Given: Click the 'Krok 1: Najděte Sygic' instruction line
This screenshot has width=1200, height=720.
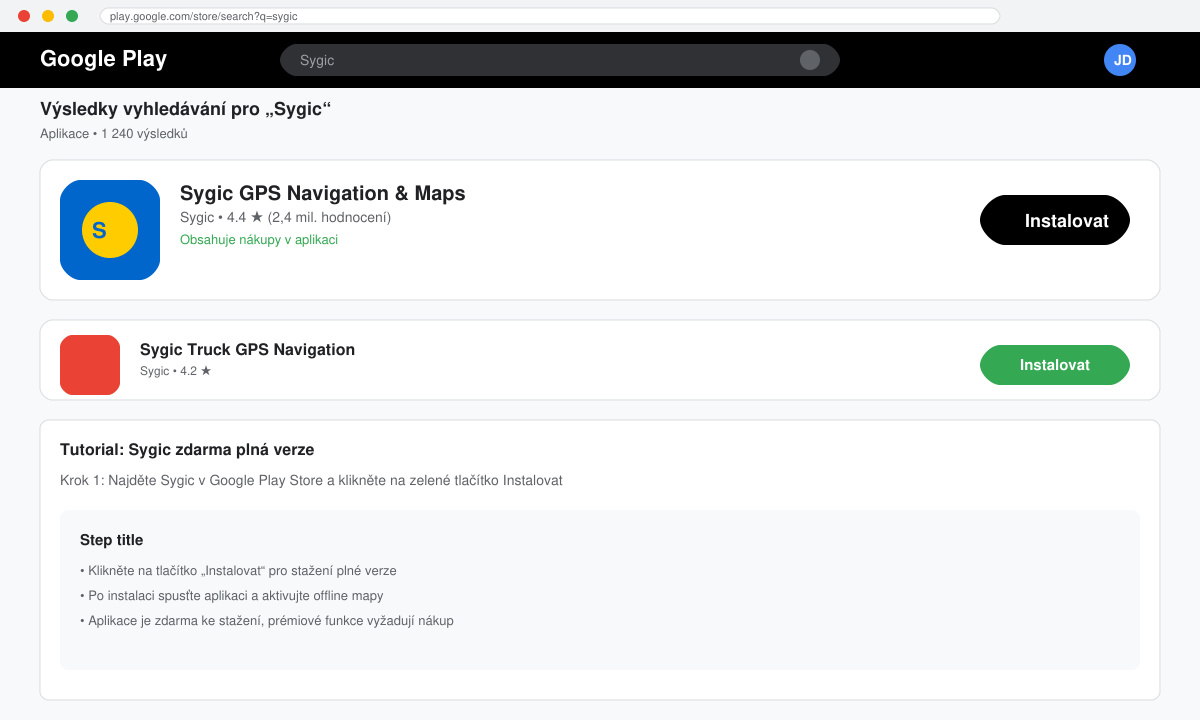Looking at the screenshot, I should point(311,480).
